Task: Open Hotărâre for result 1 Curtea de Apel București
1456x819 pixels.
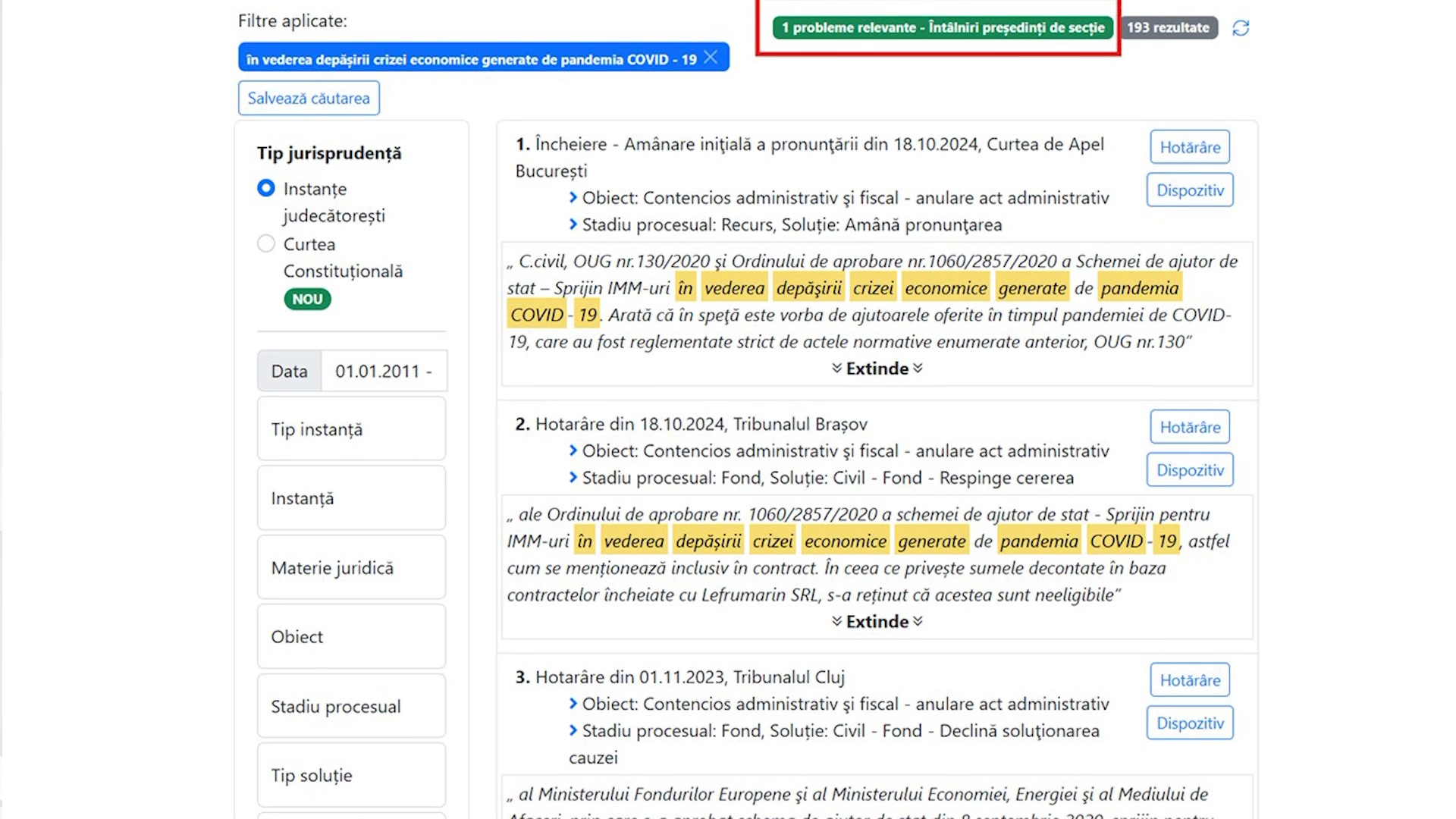Action: pyautogui.click(x=1190, y=147)
